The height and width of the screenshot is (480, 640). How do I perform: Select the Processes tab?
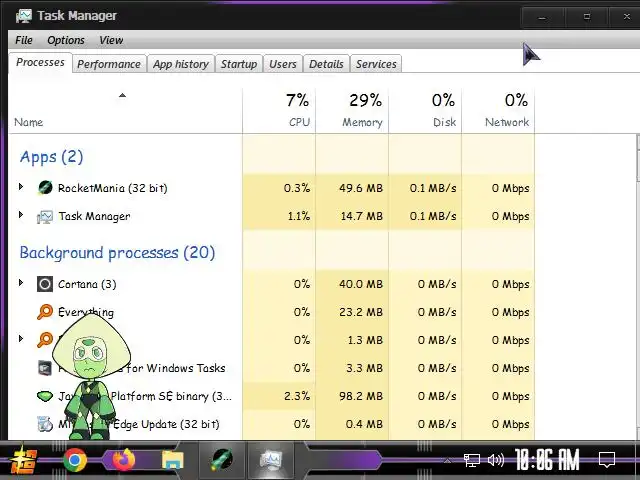click(x=40, y=62)
